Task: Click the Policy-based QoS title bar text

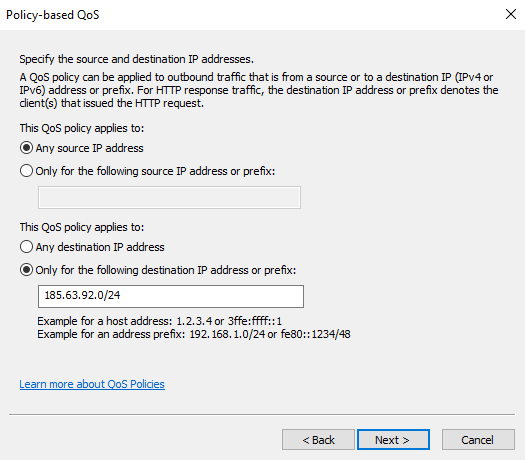Action: tap(53, 15)
